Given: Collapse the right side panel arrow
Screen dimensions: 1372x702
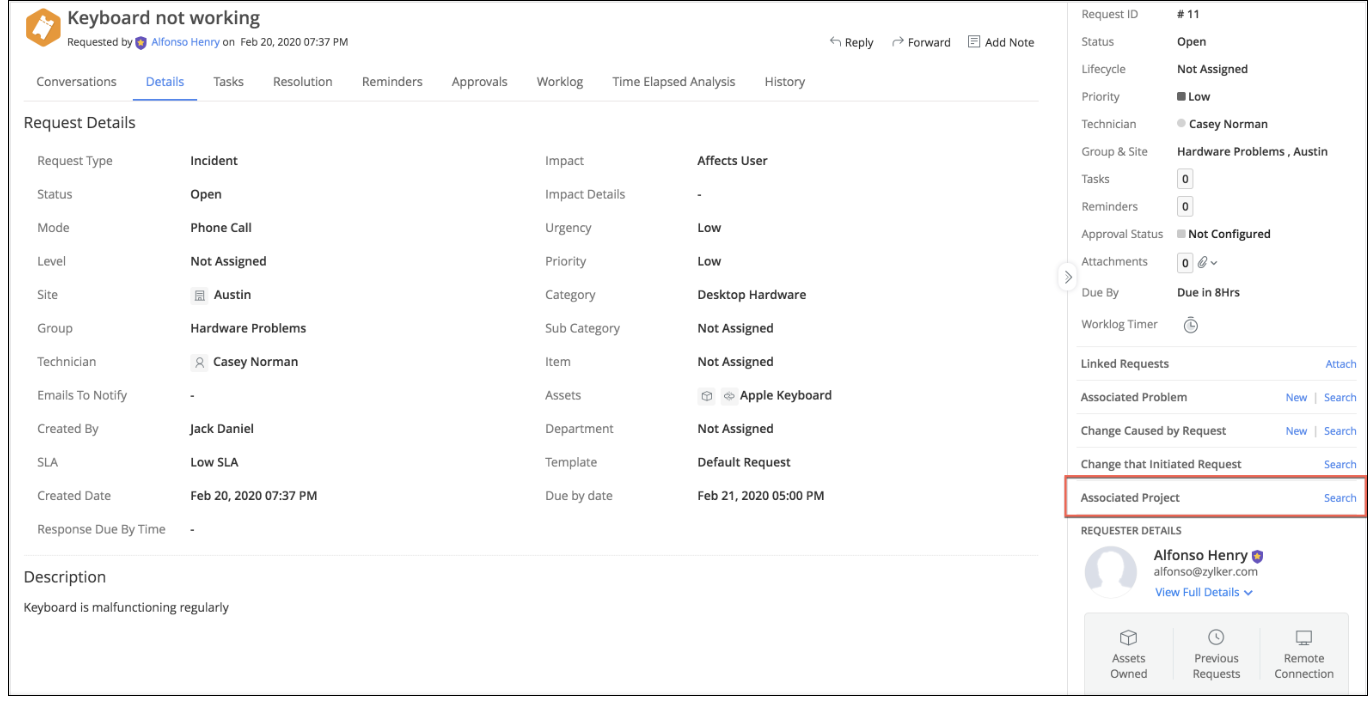Looking at the screenshot, I should [1067, 277].
